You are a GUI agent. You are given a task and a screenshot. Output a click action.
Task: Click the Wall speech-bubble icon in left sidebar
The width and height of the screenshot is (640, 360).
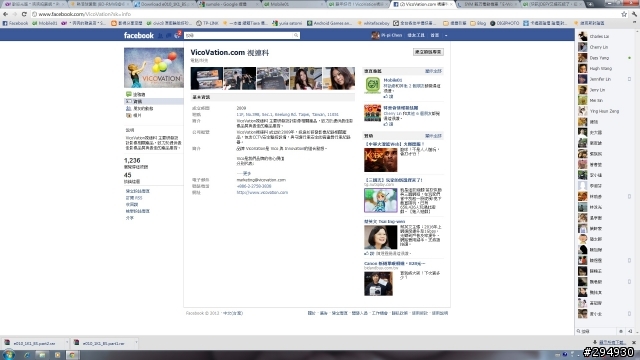tap(129, 94)
